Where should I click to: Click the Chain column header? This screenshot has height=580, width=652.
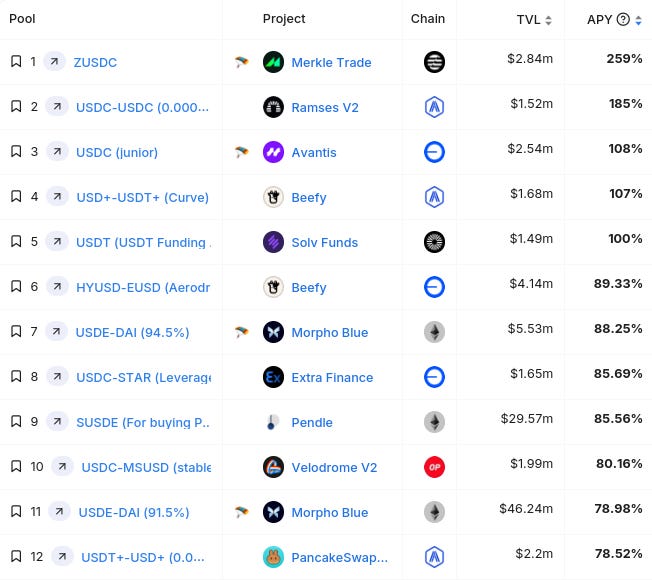(428, 19)
